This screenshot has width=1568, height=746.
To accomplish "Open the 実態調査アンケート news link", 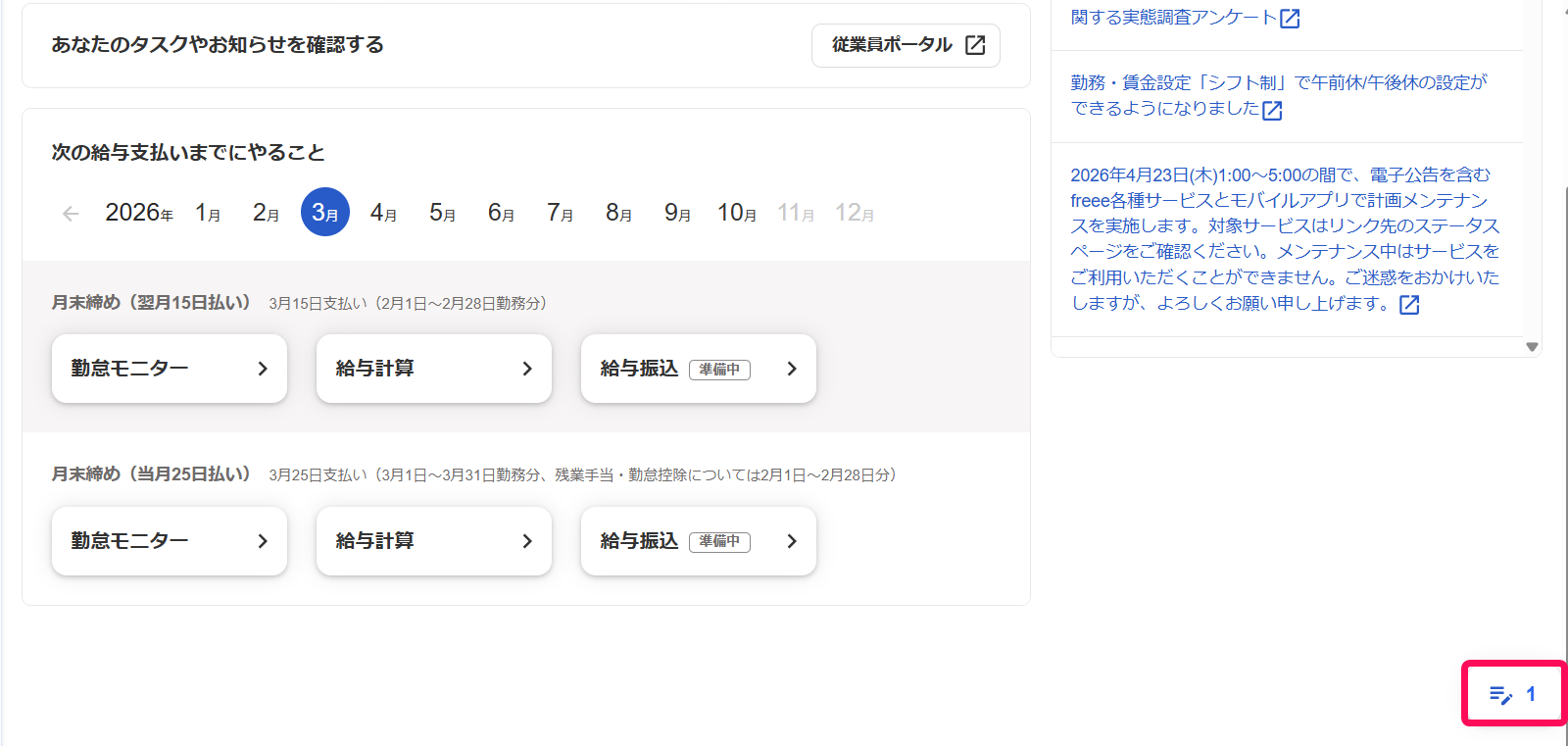I will click(1173, 18).
